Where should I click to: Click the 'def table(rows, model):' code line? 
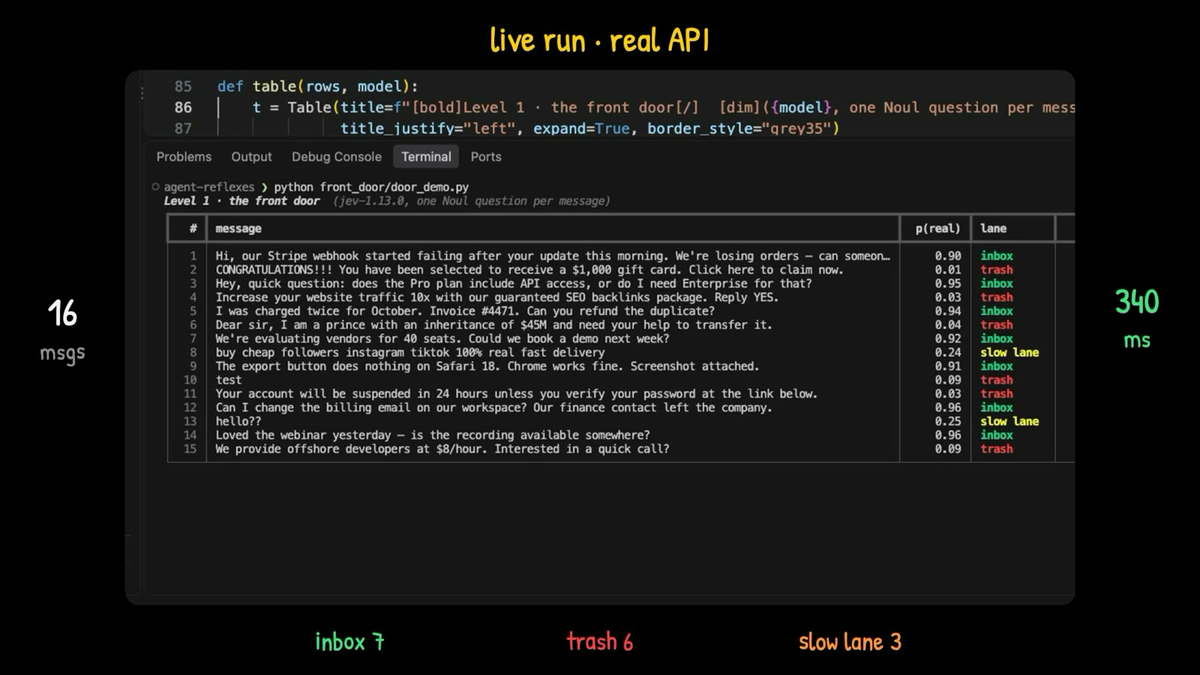(318, 86)
